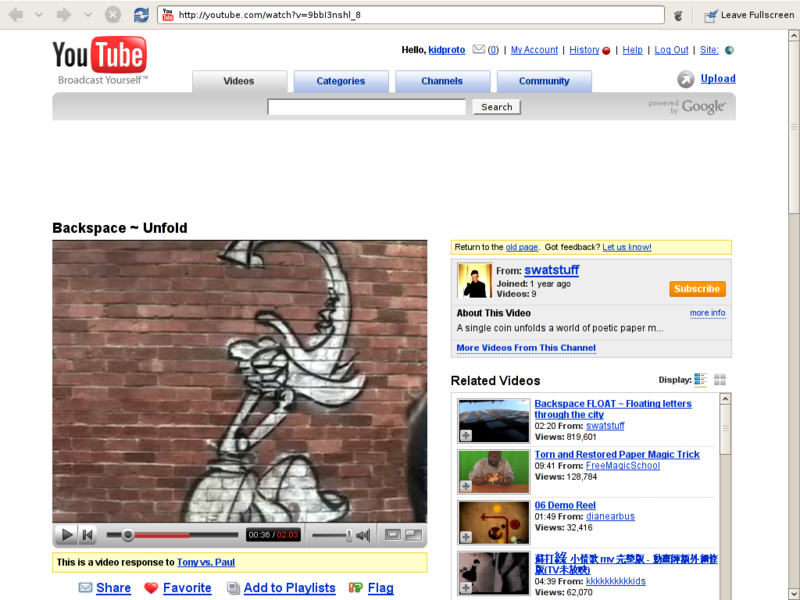The height and width of the screenshot is (600, 800).
Task: Add Backspace FLOAT to the queue with the plus icon
Action: 466,435
